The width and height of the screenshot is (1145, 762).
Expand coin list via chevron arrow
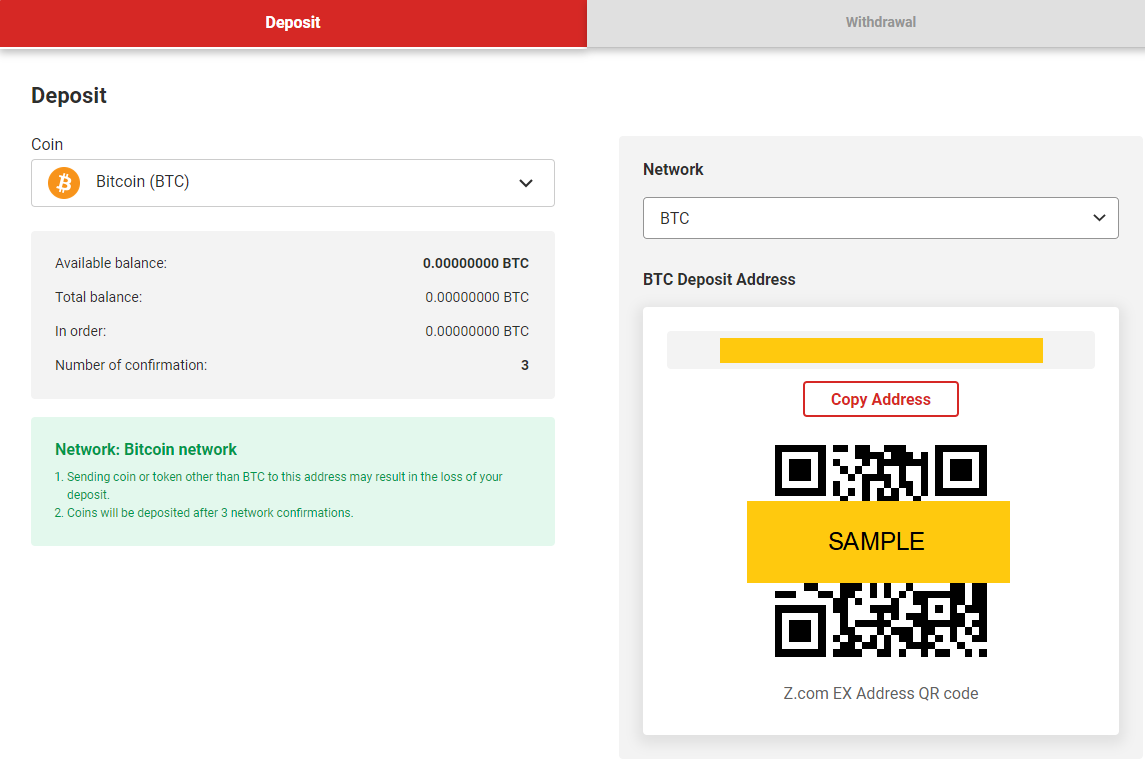526,183
